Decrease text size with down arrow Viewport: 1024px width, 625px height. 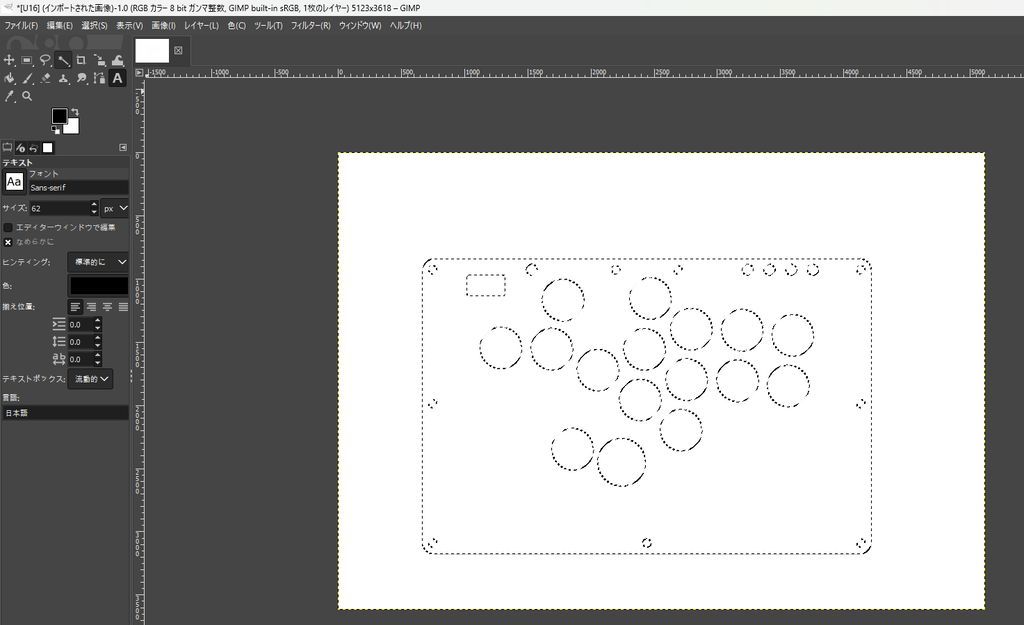point(94,212)
